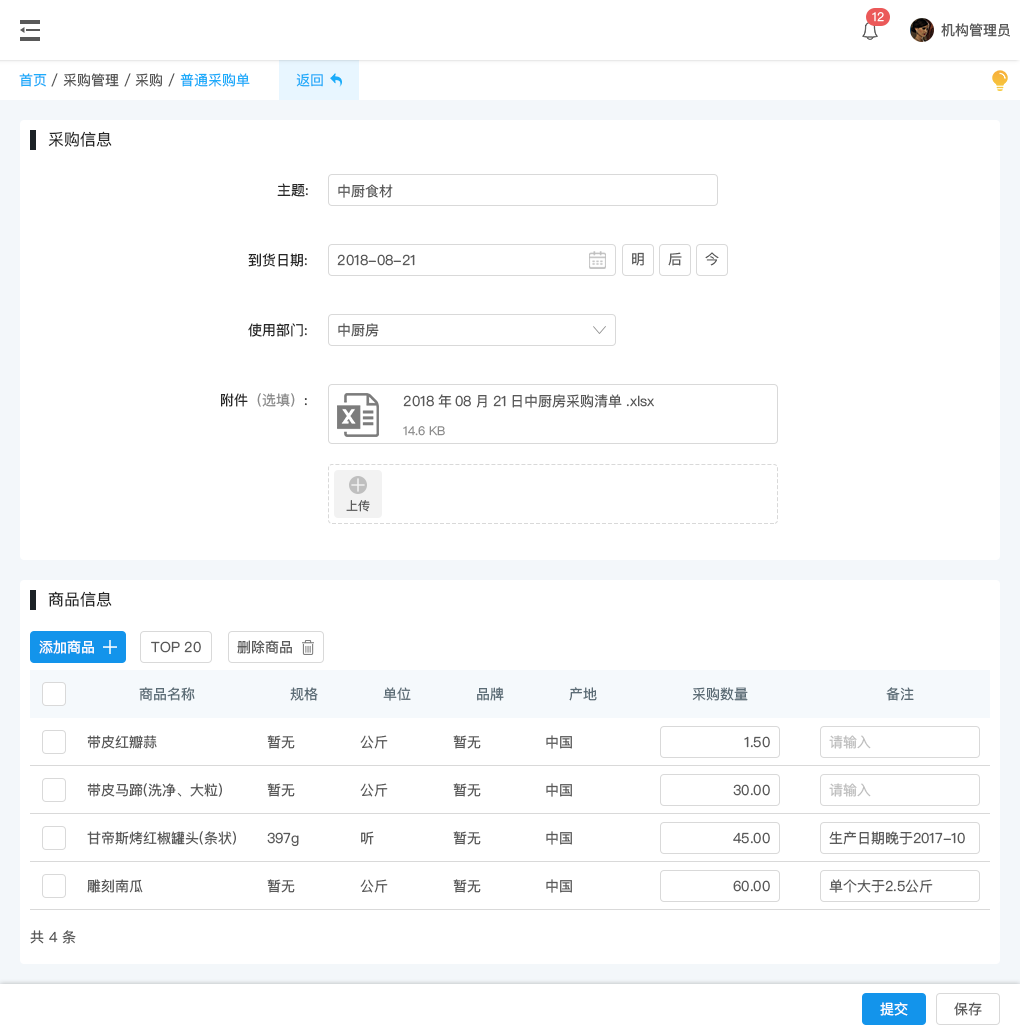Click the 保存 save button

(968, 1009)
